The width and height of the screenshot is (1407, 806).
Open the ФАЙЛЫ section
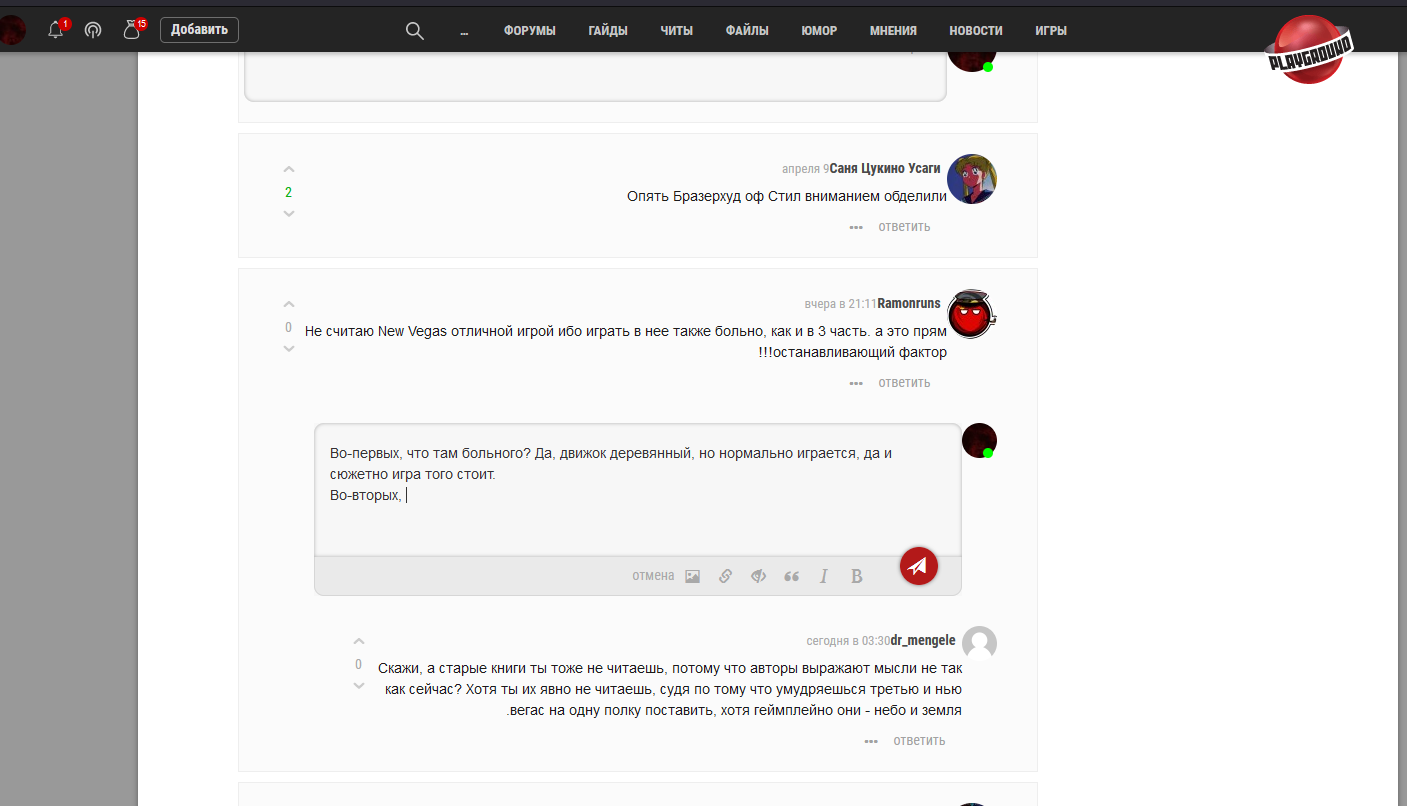(x=747, y=31)
